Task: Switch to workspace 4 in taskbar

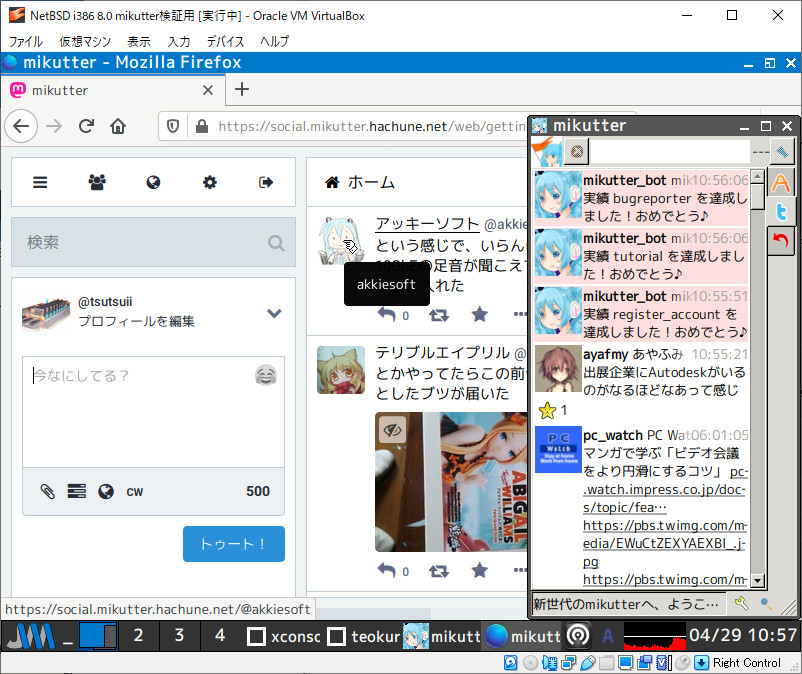Action: [220, 636]
